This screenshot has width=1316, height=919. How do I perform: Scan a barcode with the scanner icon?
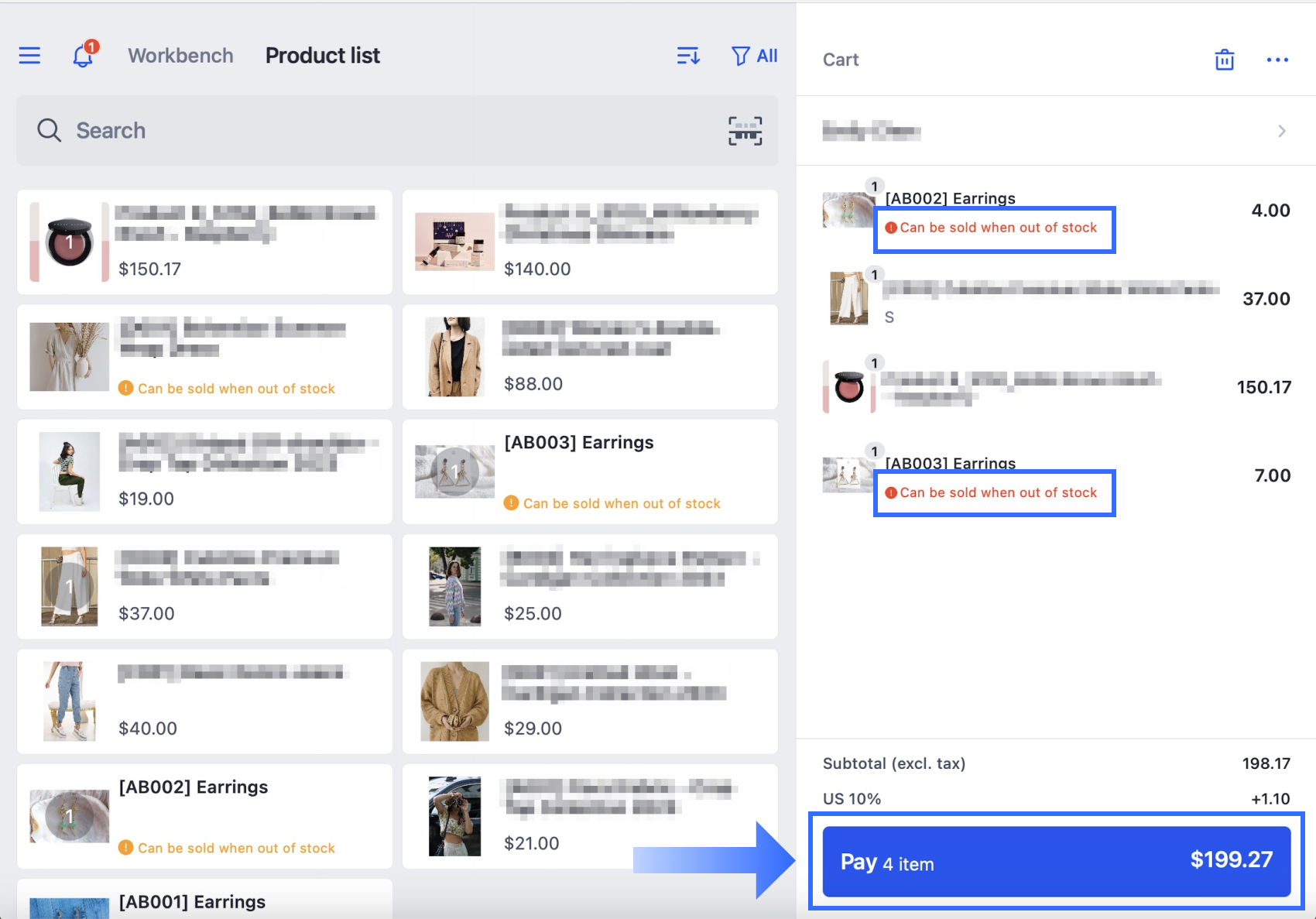745,131
